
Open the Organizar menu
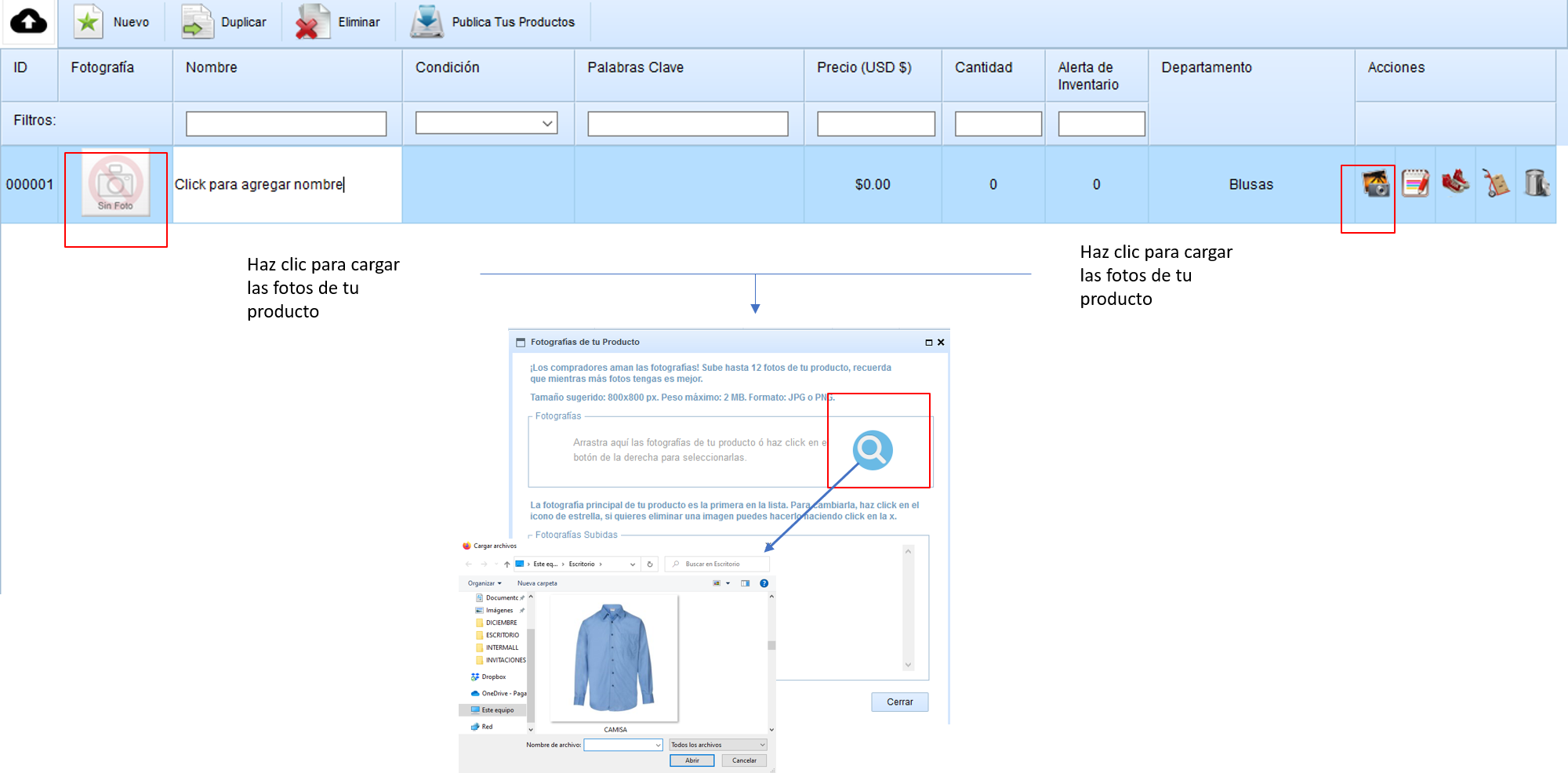tap(484, 583)
